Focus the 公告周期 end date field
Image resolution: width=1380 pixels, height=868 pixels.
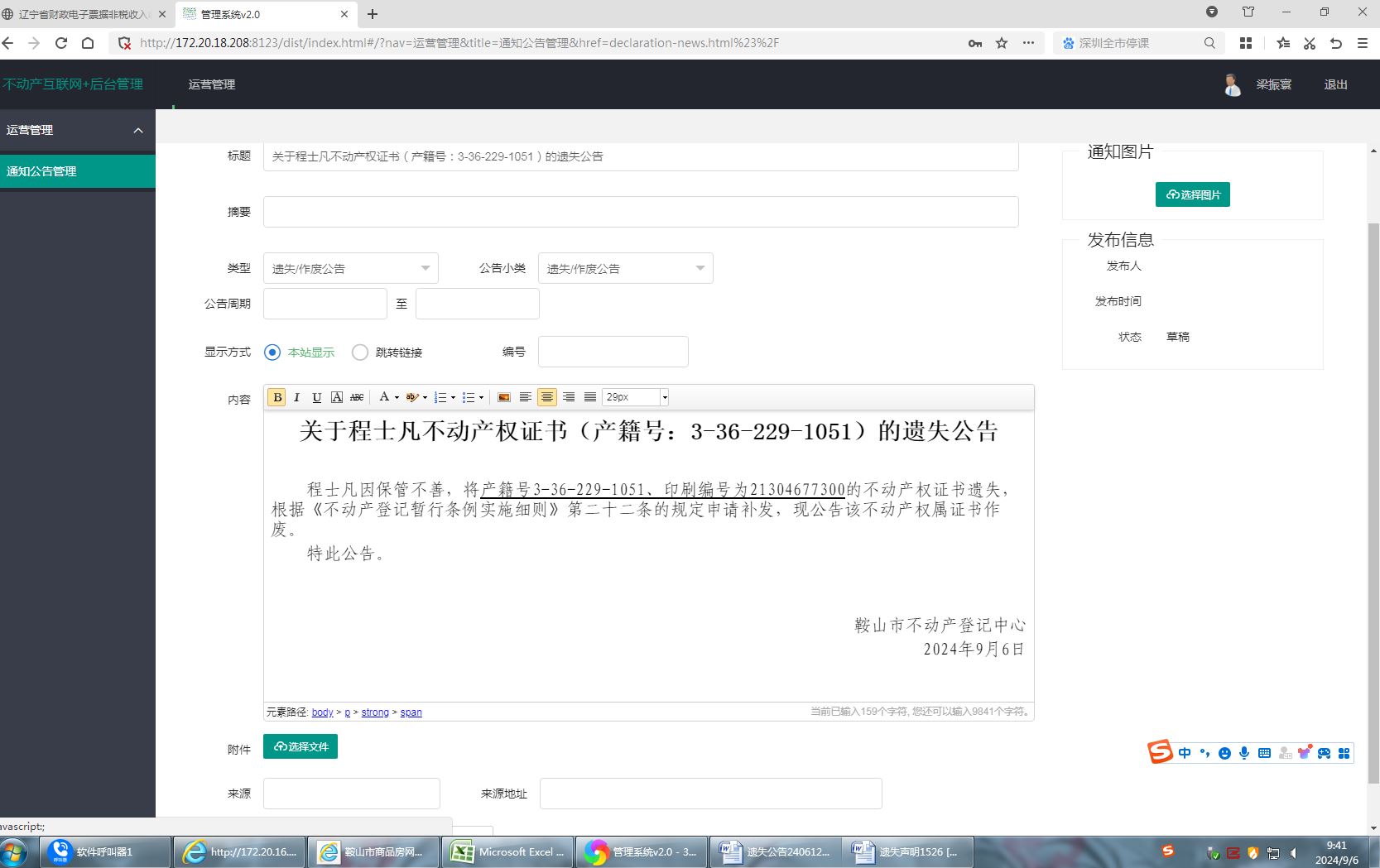tap(478, 304)
